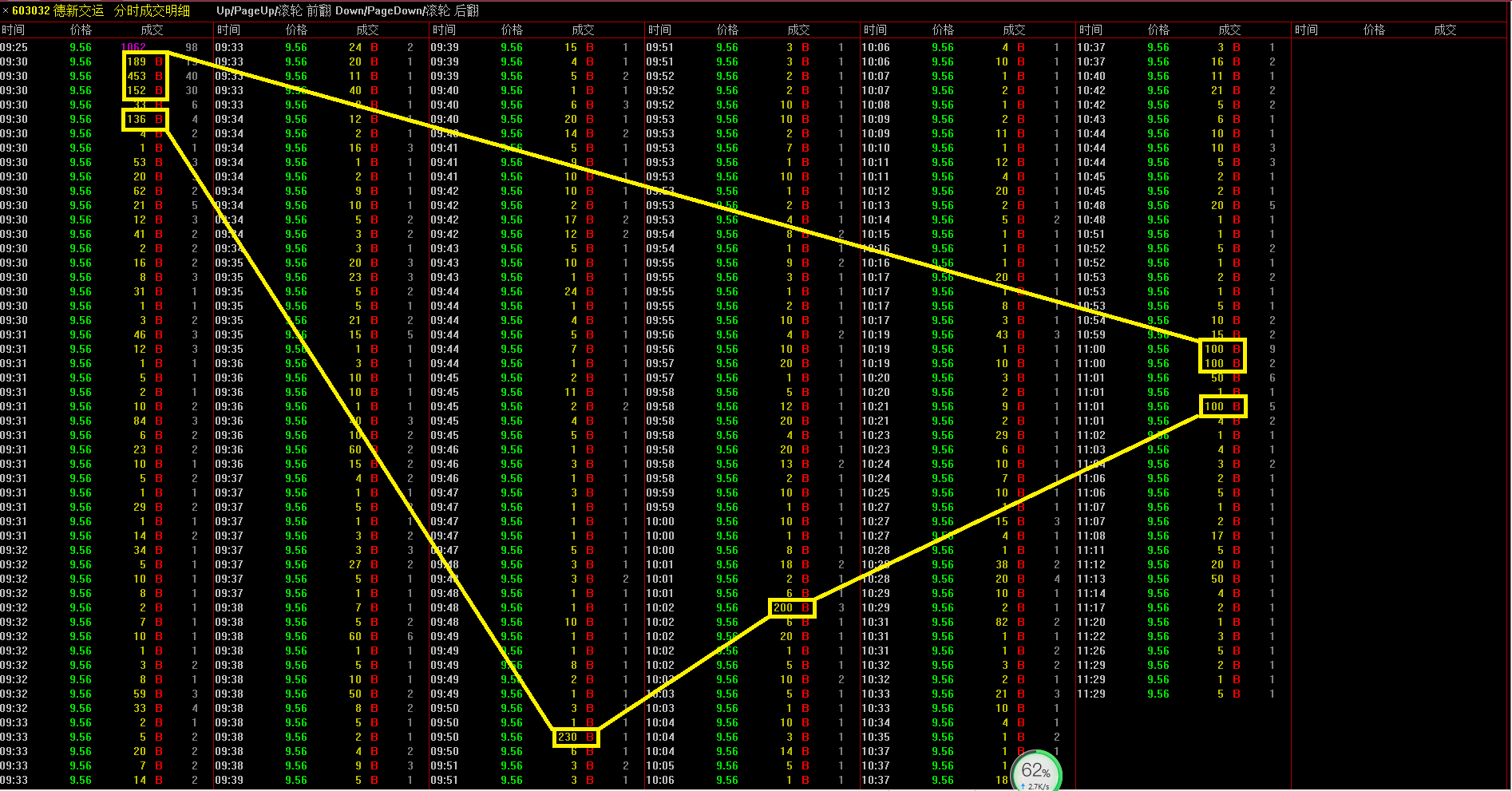Select the 84 volume entry at 09:31
This screenshot has height=791, width=1512.
coord(140,421)
